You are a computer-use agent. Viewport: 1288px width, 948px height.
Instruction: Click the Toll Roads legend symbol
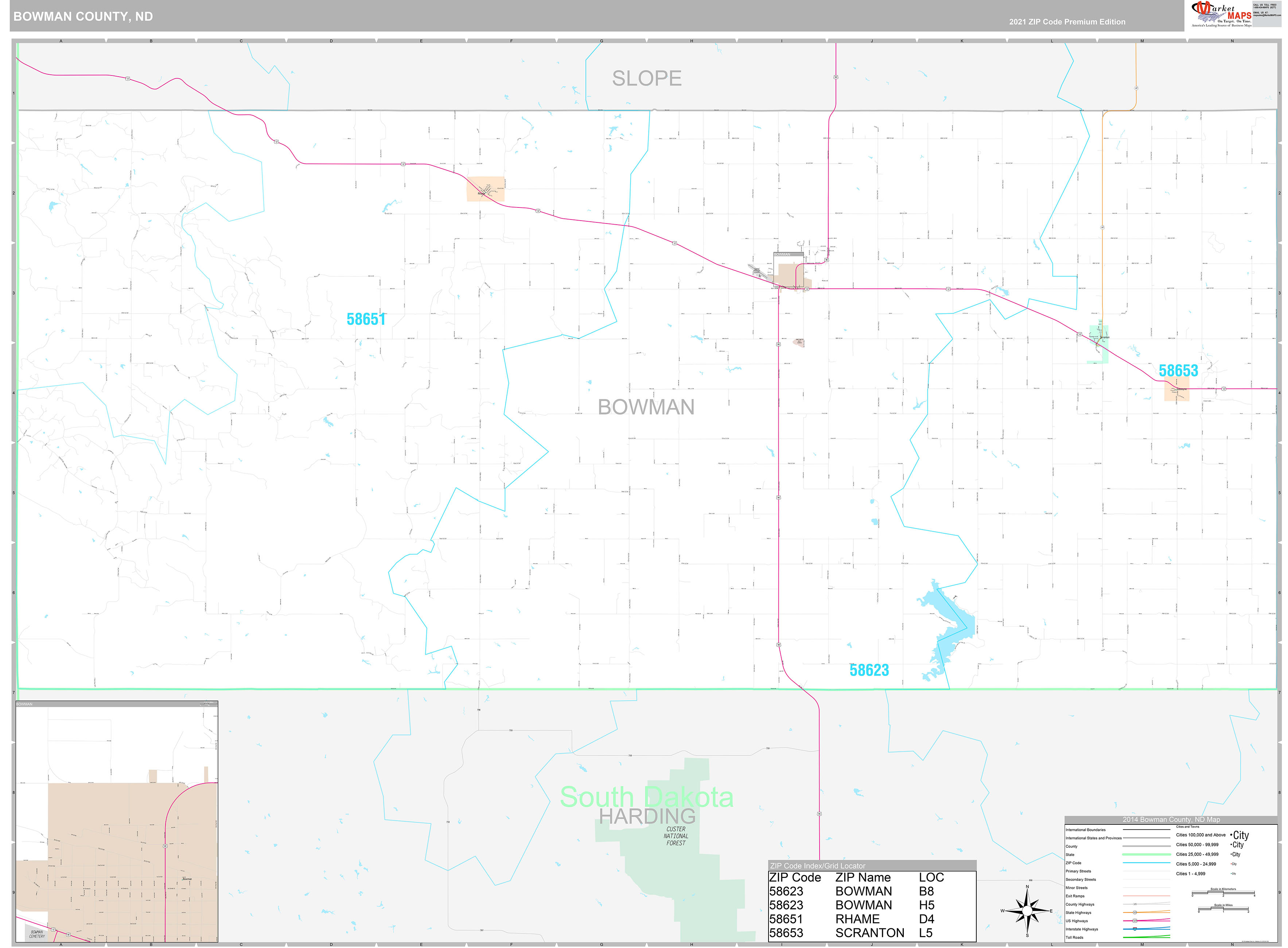pos(1146,937)
